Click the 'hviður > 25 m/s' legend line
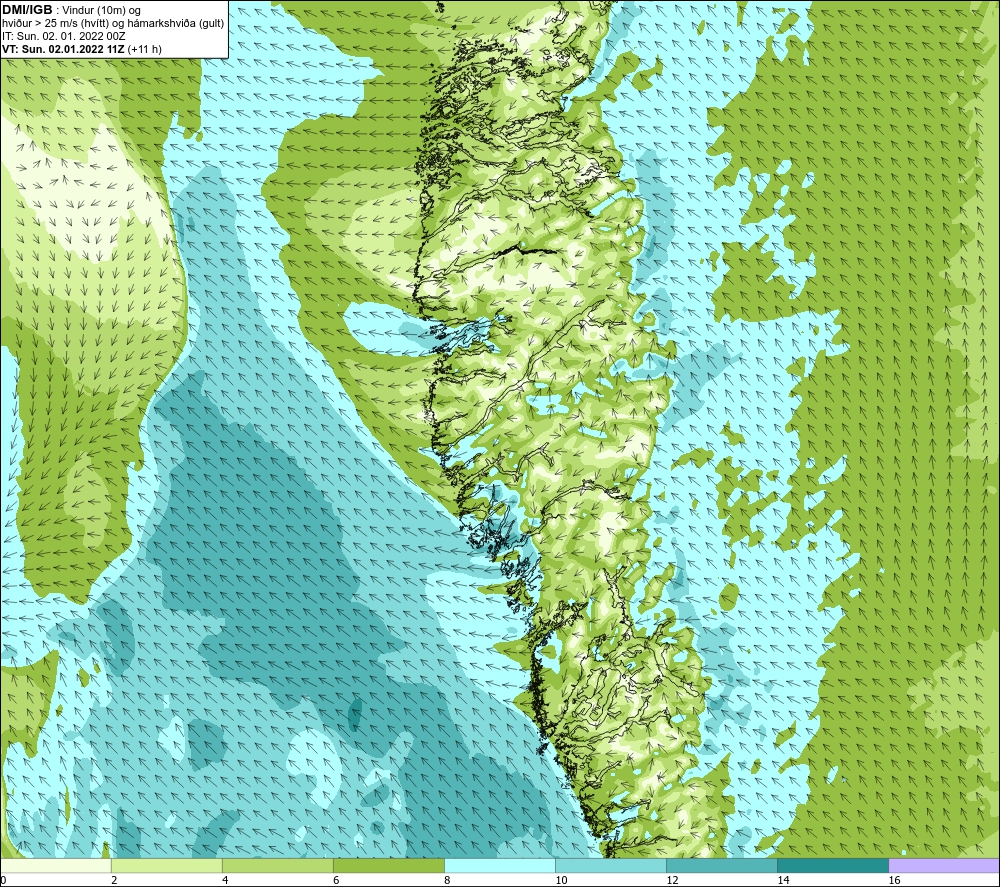This screenshot has height=887, width=1000. (113, 24)
